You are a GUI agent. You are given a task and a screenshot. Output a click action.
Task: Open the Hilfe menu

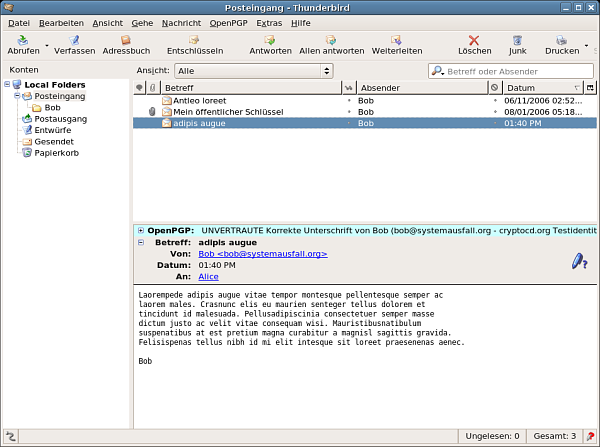coord(300,23)
